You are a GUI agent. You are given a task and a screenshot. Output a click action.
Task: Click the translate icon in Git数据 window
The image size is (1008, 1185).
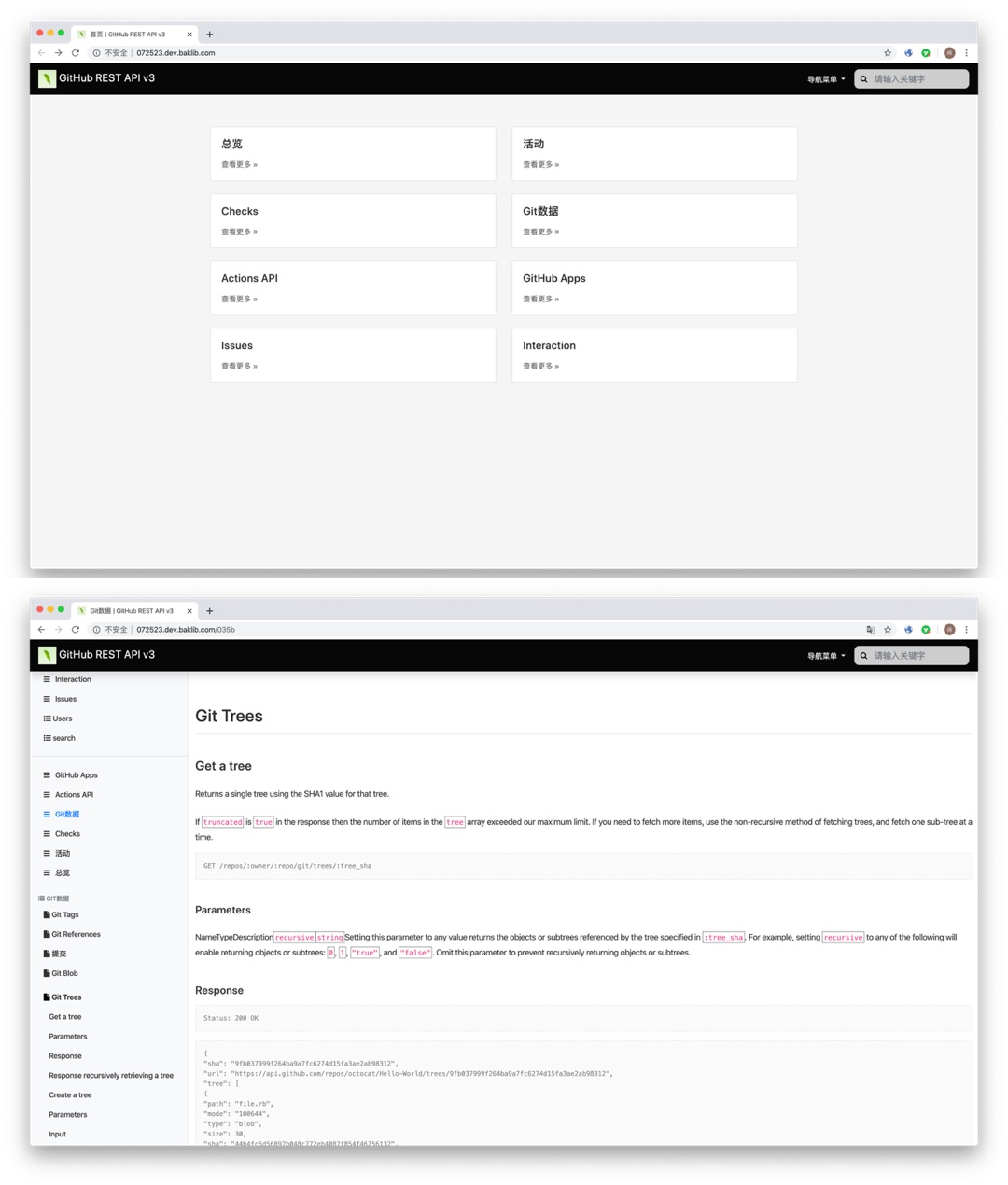coord(870,630)
